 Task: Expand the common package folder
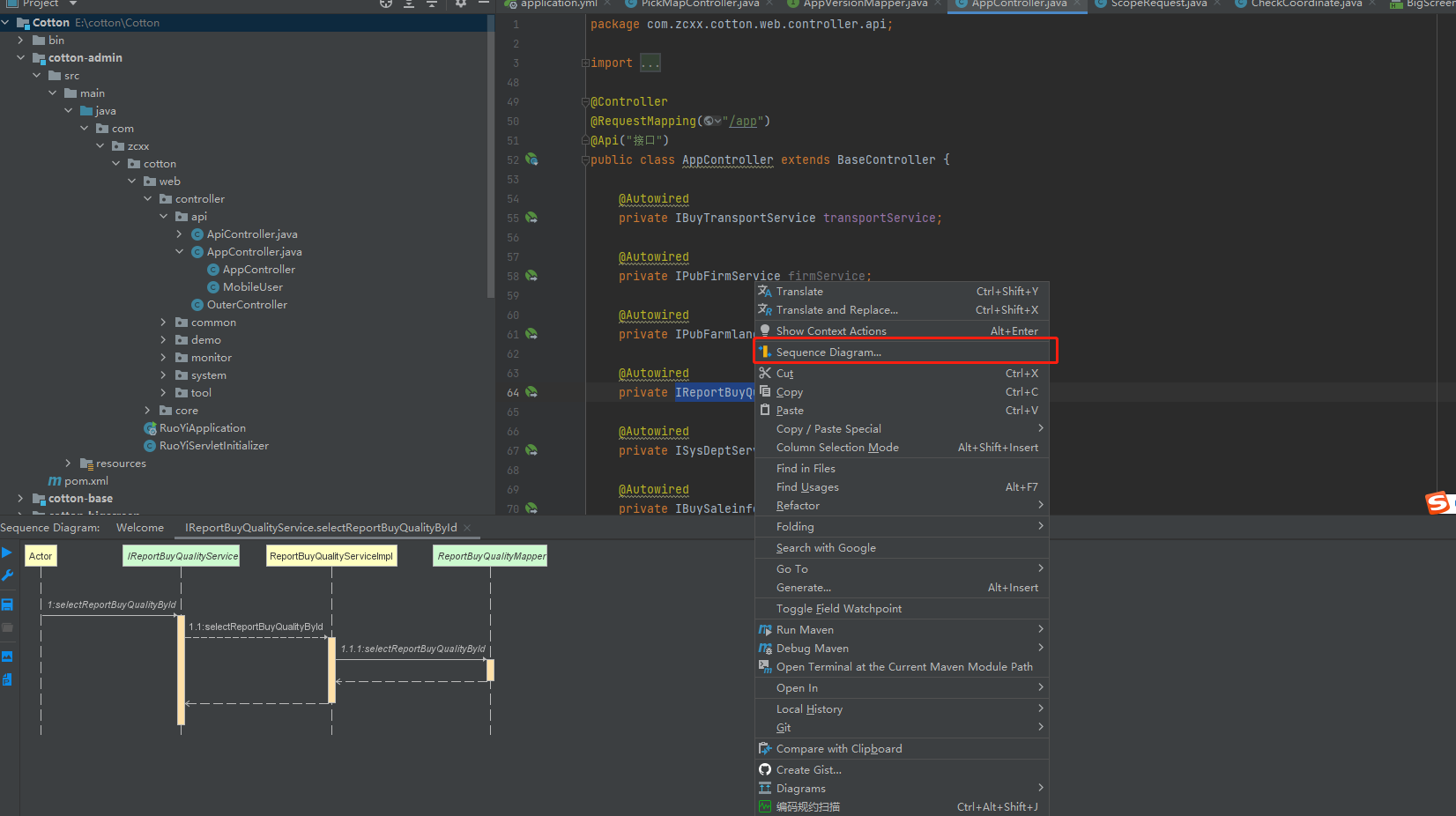point(163,323)
